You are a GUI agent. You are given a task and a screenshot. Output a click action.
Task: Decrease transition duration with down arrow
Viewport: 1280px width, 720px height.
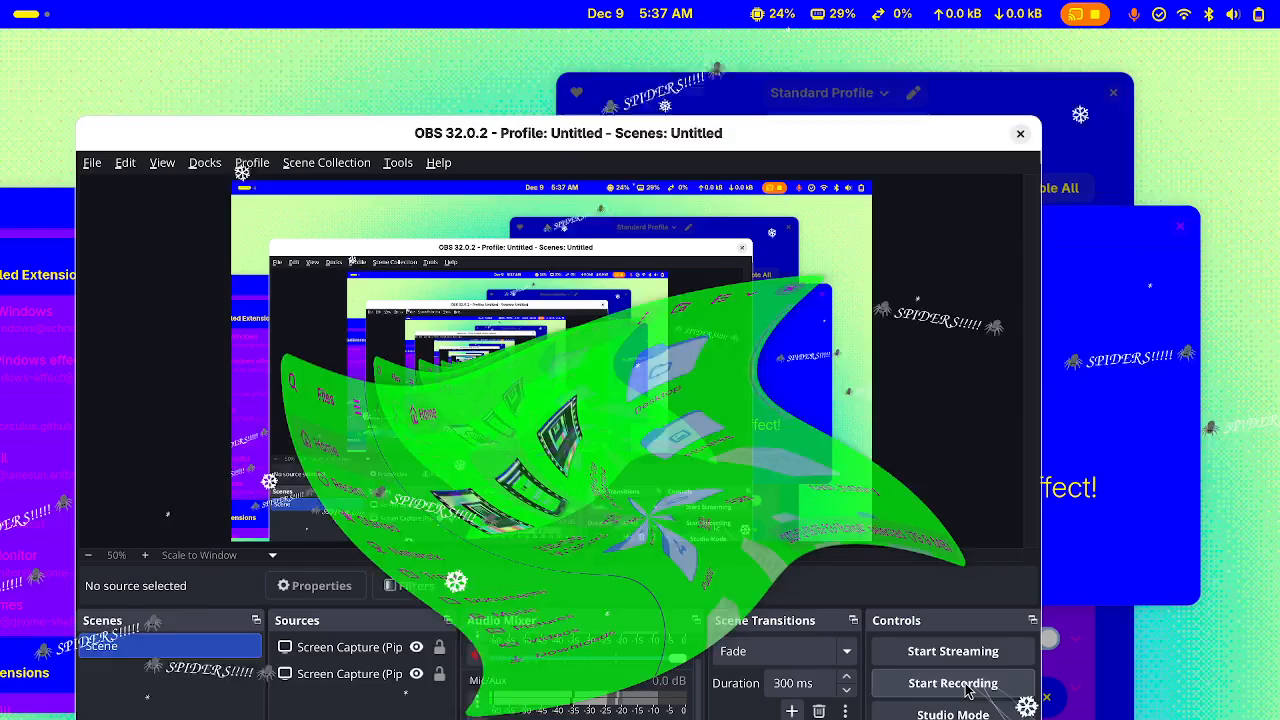click(x=846, y=690)
